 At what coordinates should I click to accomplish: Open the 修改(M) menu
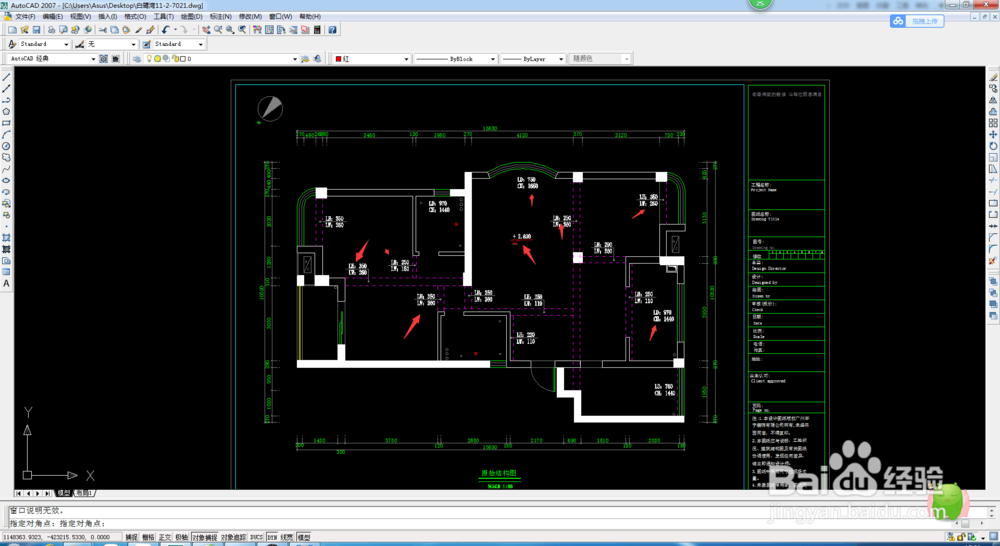tap(250, 17)
